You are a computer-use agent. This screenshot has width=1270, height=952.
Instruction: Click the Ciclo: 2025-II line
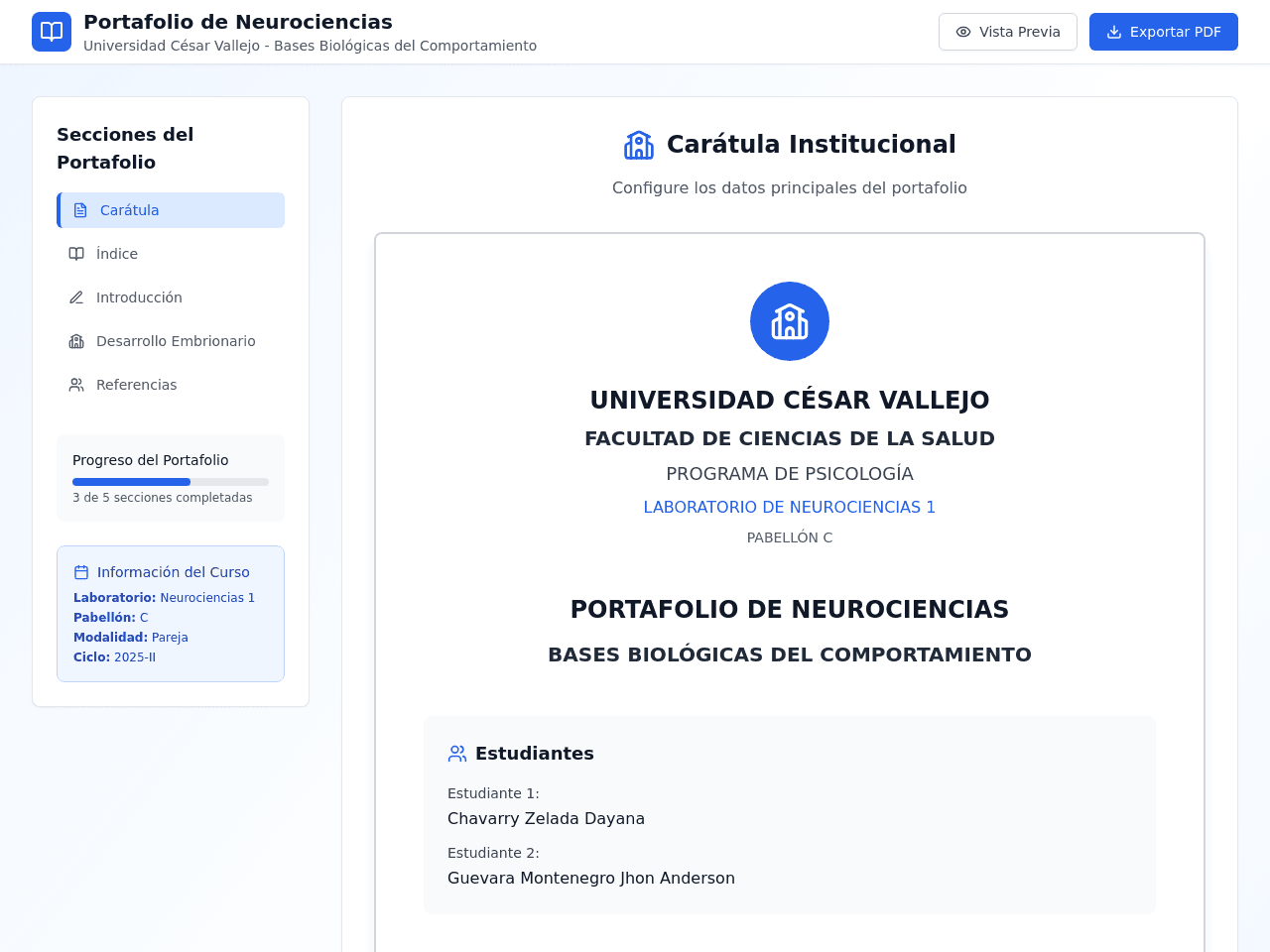pos(115,657)
